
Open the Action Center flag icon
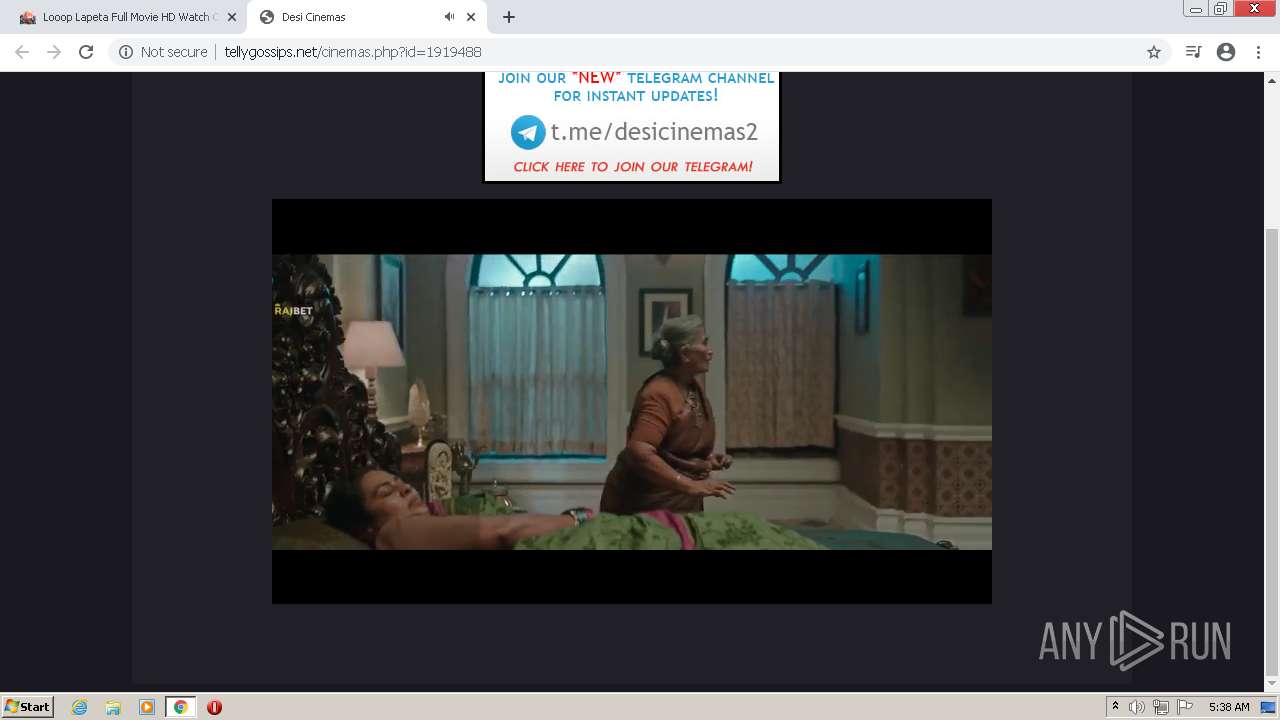(1185, 707)
